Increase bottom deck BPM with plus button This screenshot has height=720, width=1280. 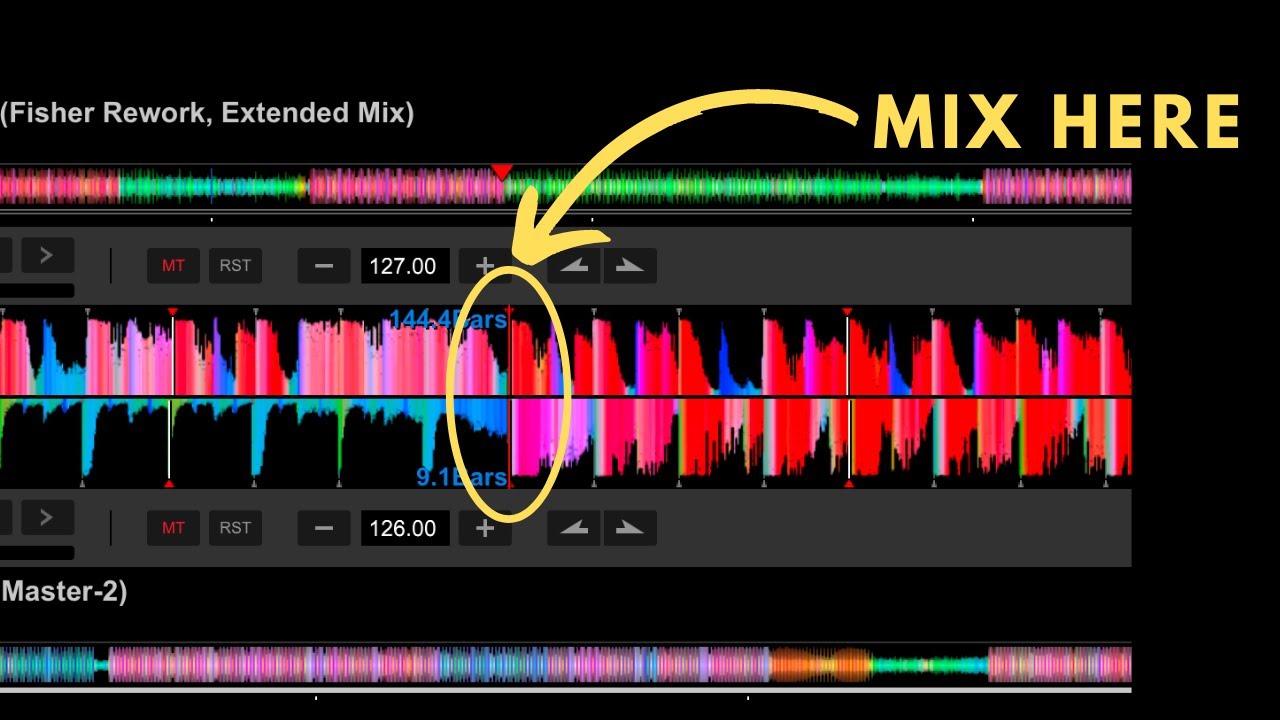click(x=485, y=528)
